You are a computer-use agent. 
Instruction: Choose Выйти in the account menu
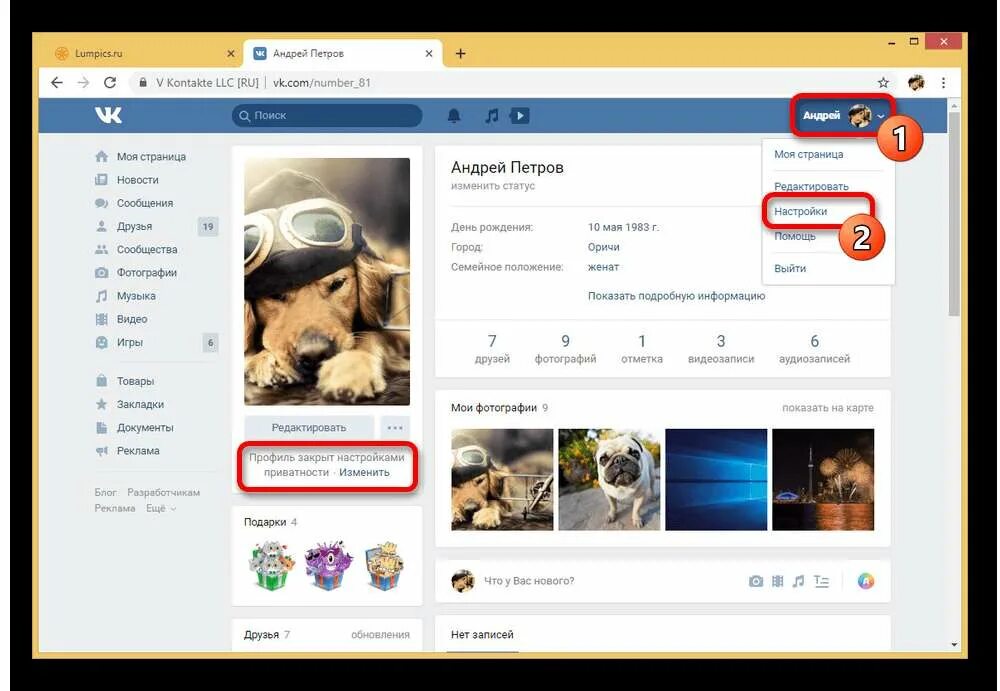pyautogui.click(x=790, y=268)
